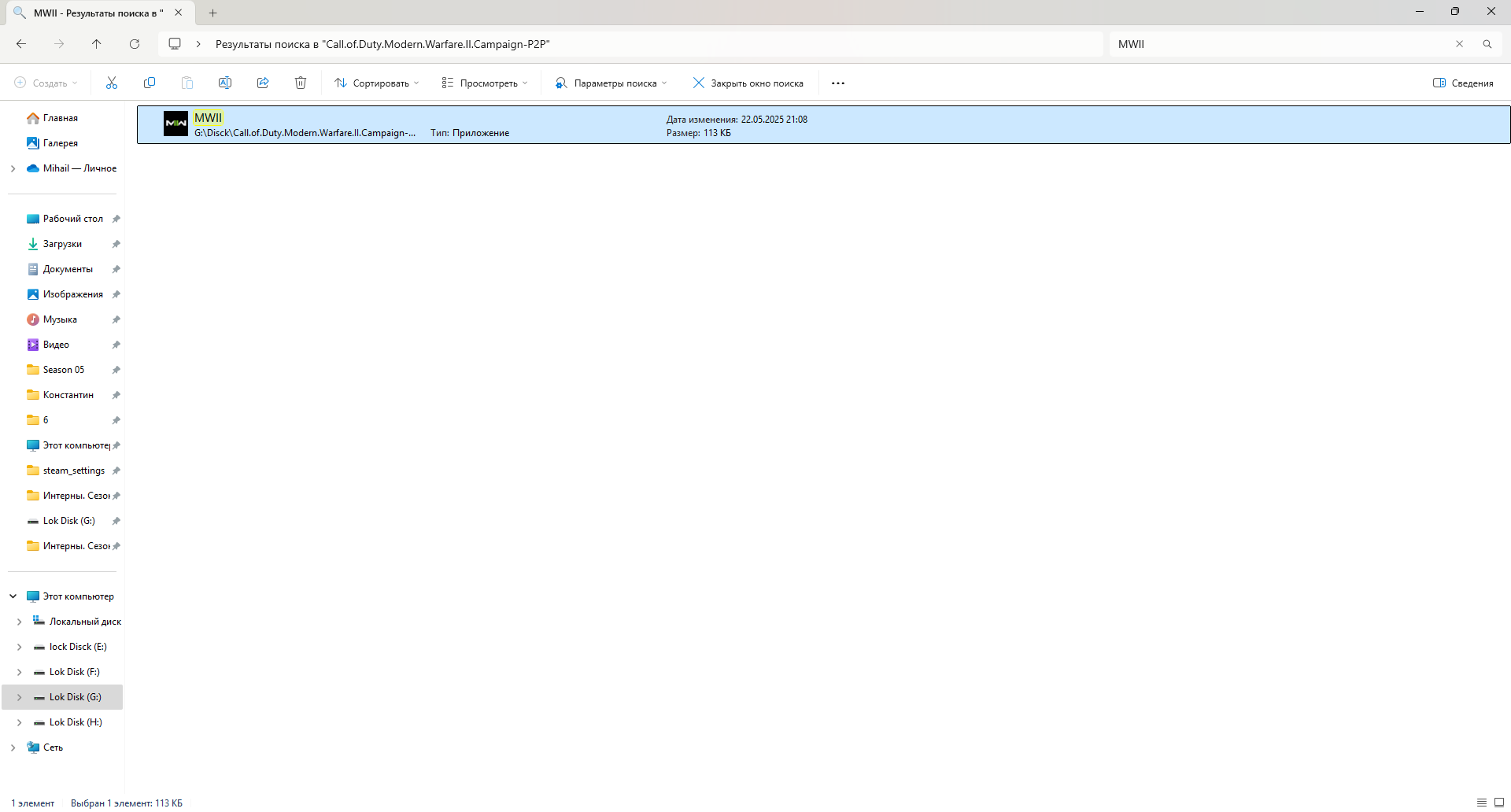Switch to details list view icon
Image resolution: width=1511 pixels, height=812 pixels.
tap(1482, 803)
